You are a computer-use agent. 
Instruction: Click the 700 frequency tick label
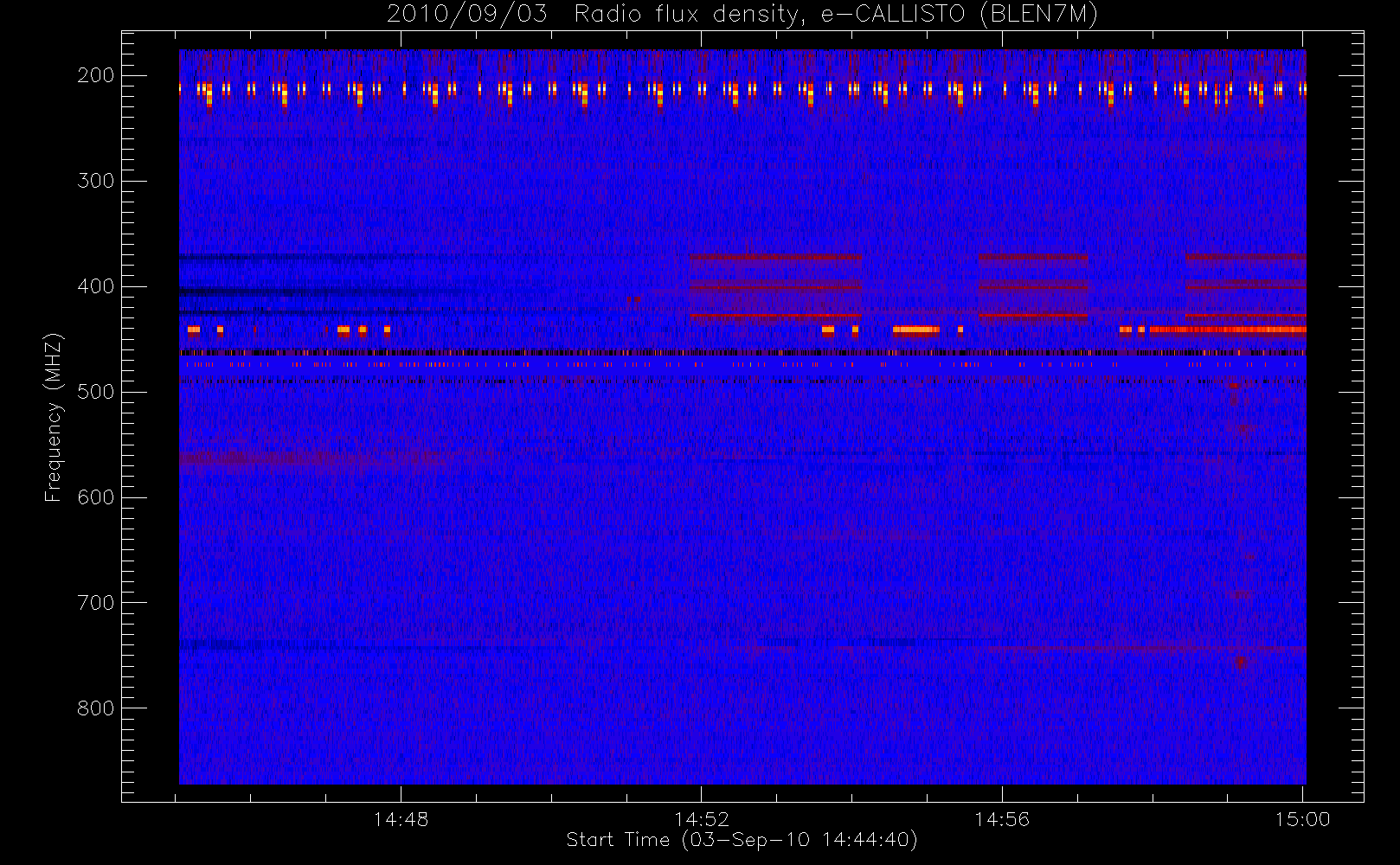coord(96,603)
